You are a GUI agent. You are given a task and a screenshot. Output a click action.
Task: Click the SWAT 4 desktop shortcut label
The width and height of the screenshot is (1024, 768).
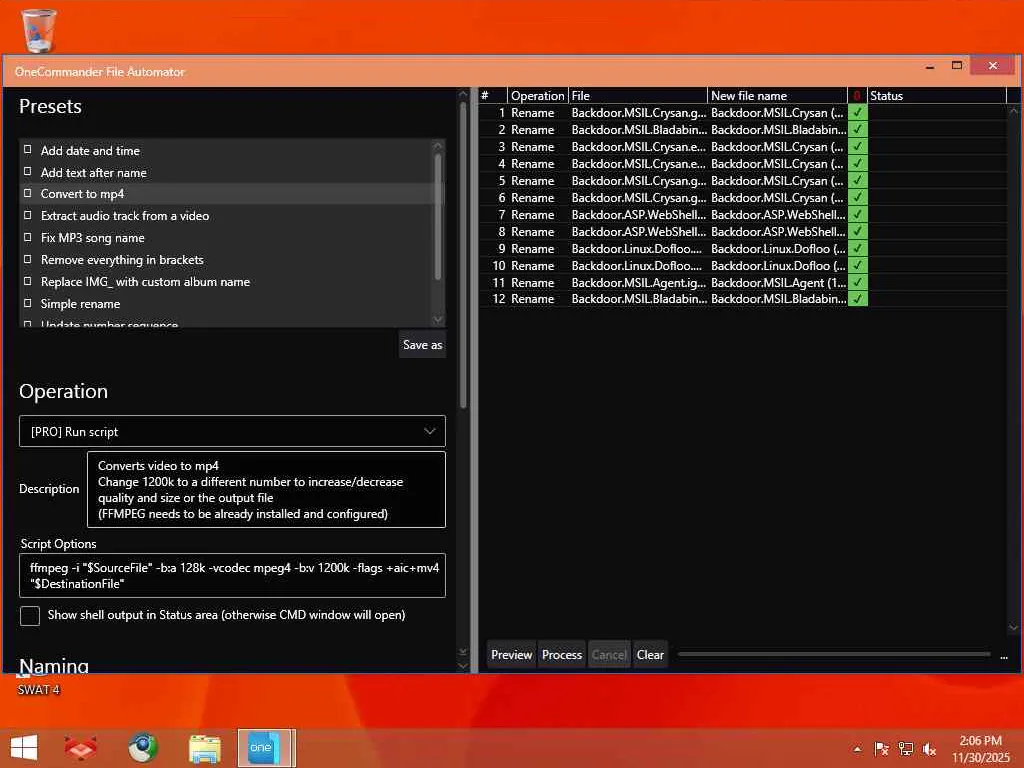tap(39, 690)
